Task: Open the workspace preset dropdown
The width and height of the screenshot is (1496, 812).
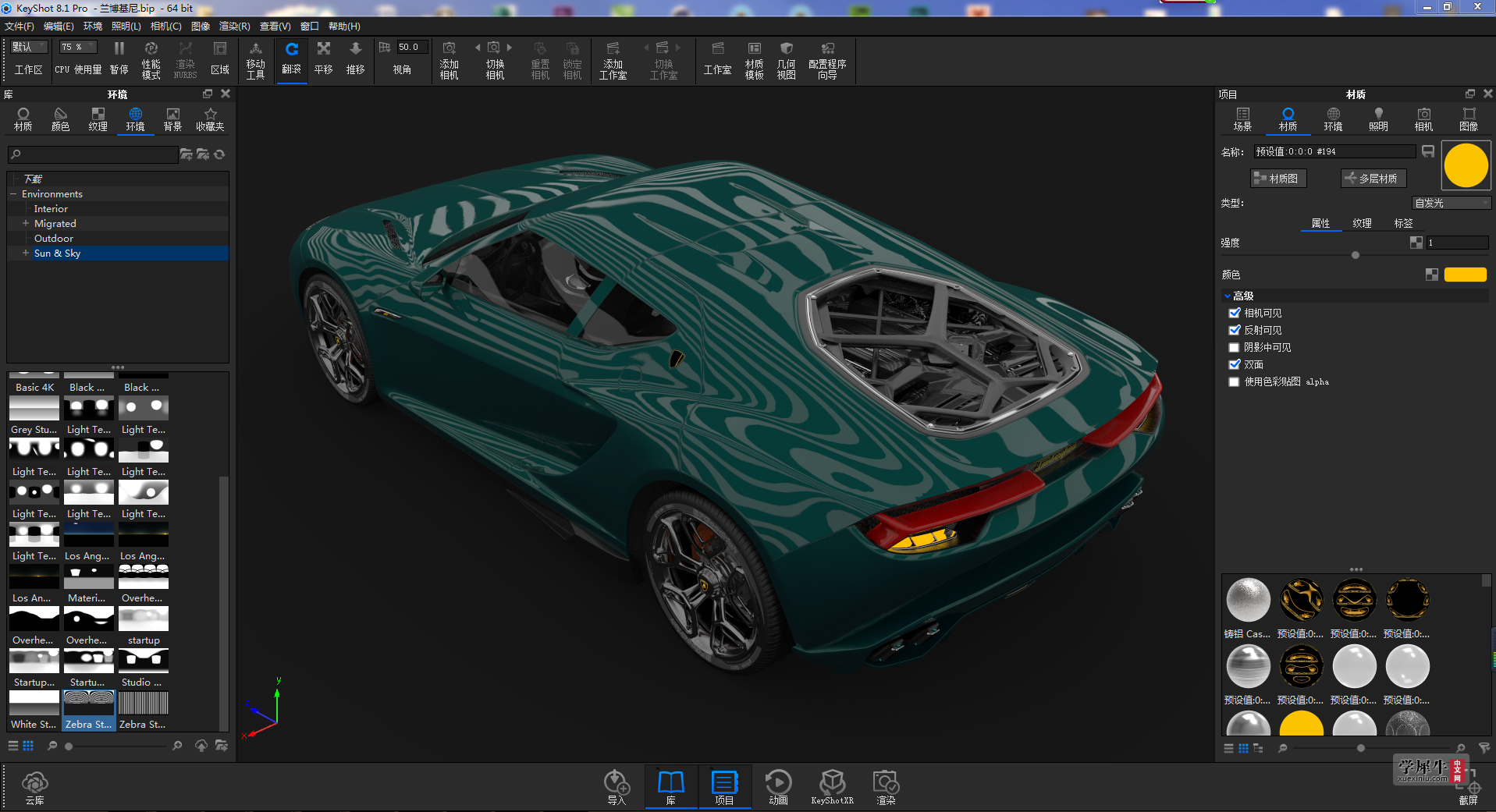Action: point(29,47)
